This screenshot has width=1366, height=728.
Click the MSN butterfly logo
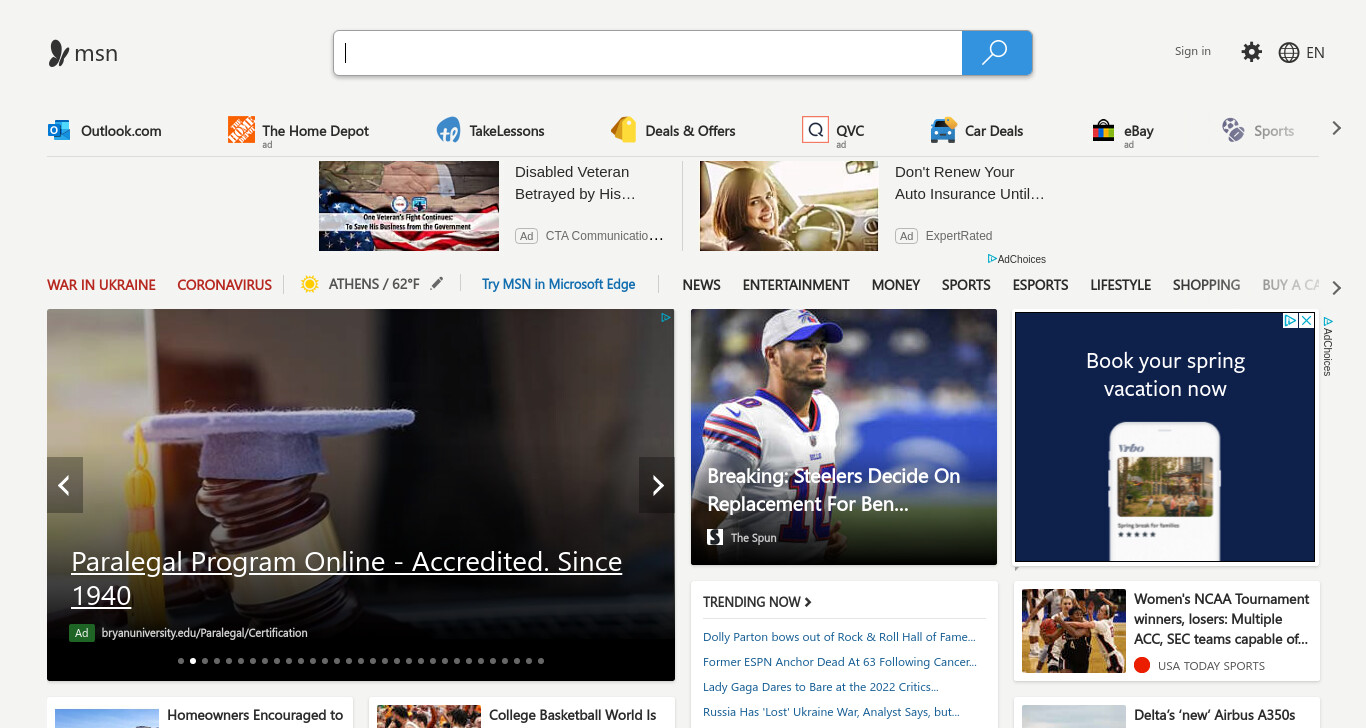[x=59, y=53]
